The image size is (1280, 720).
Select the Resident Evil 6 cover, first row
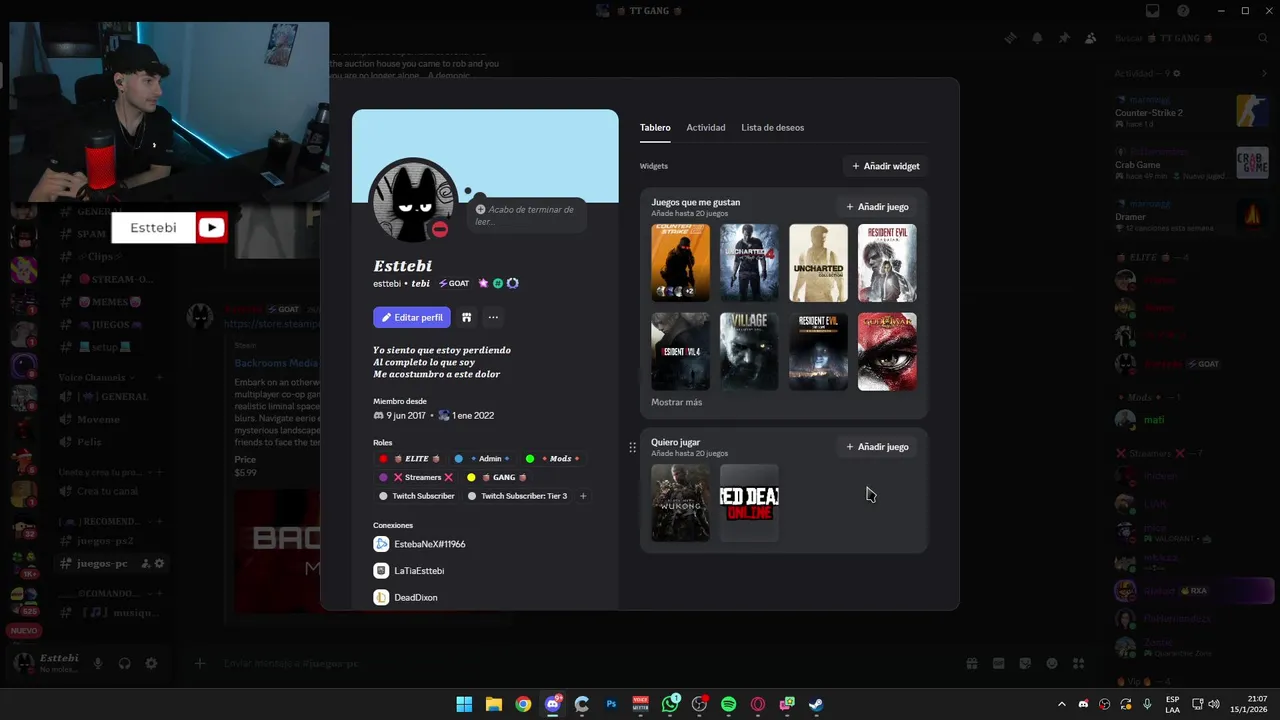coord(887,262)
